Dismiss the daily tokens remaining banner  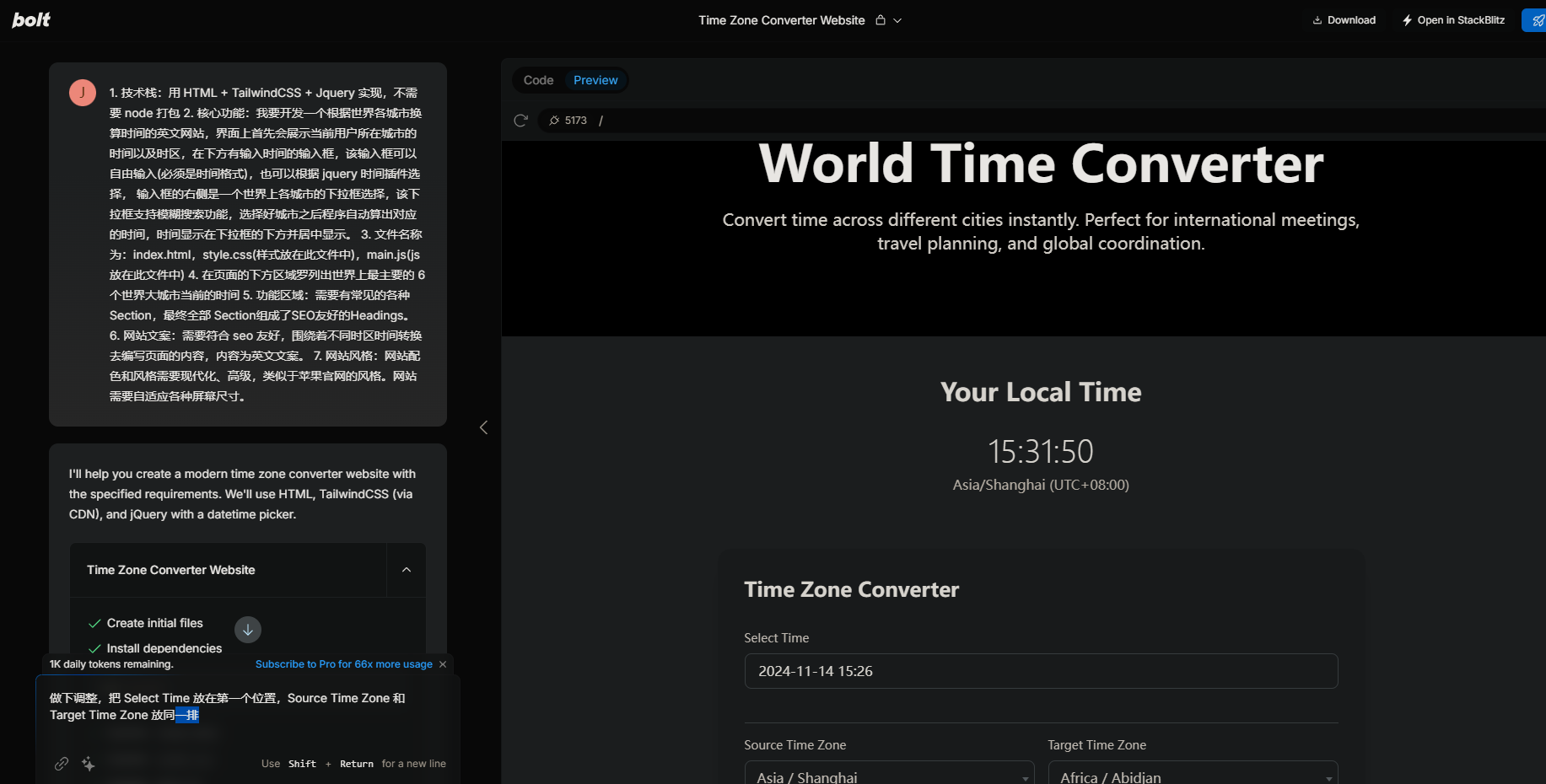pyautogui.click(x=443, y=664)
